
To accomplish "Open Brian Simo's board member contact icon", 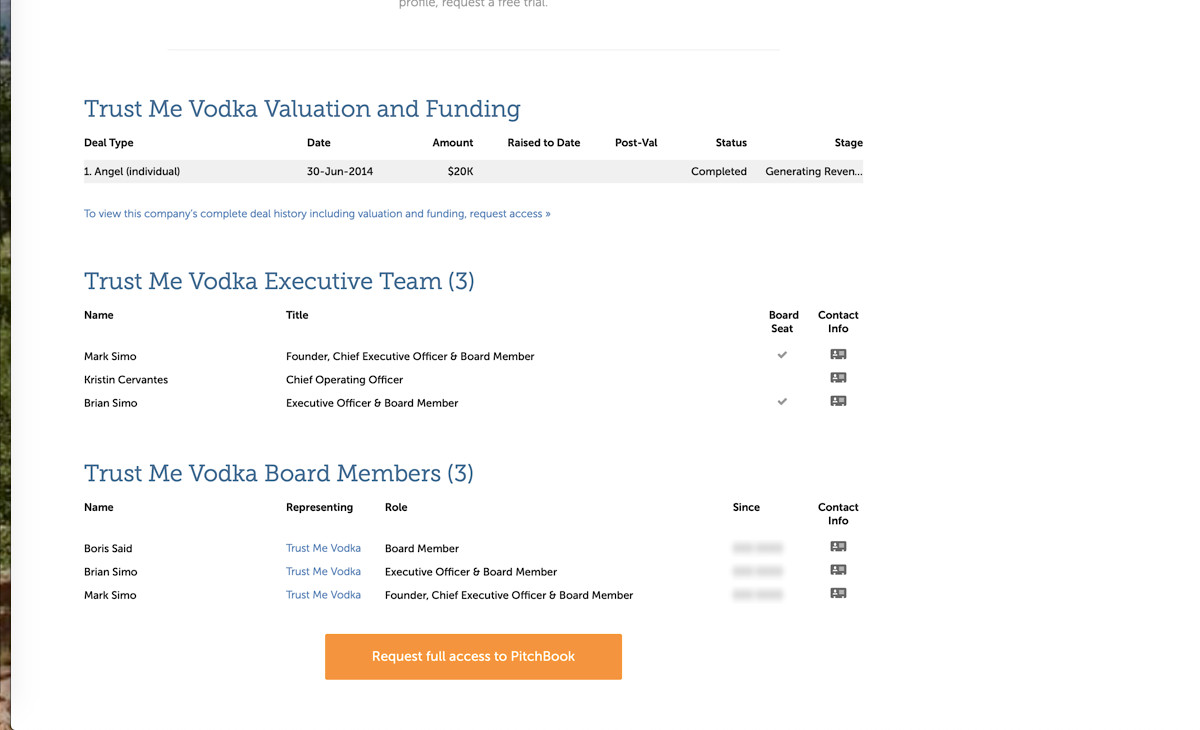I will pyautogui.click(x=838, y=570).
